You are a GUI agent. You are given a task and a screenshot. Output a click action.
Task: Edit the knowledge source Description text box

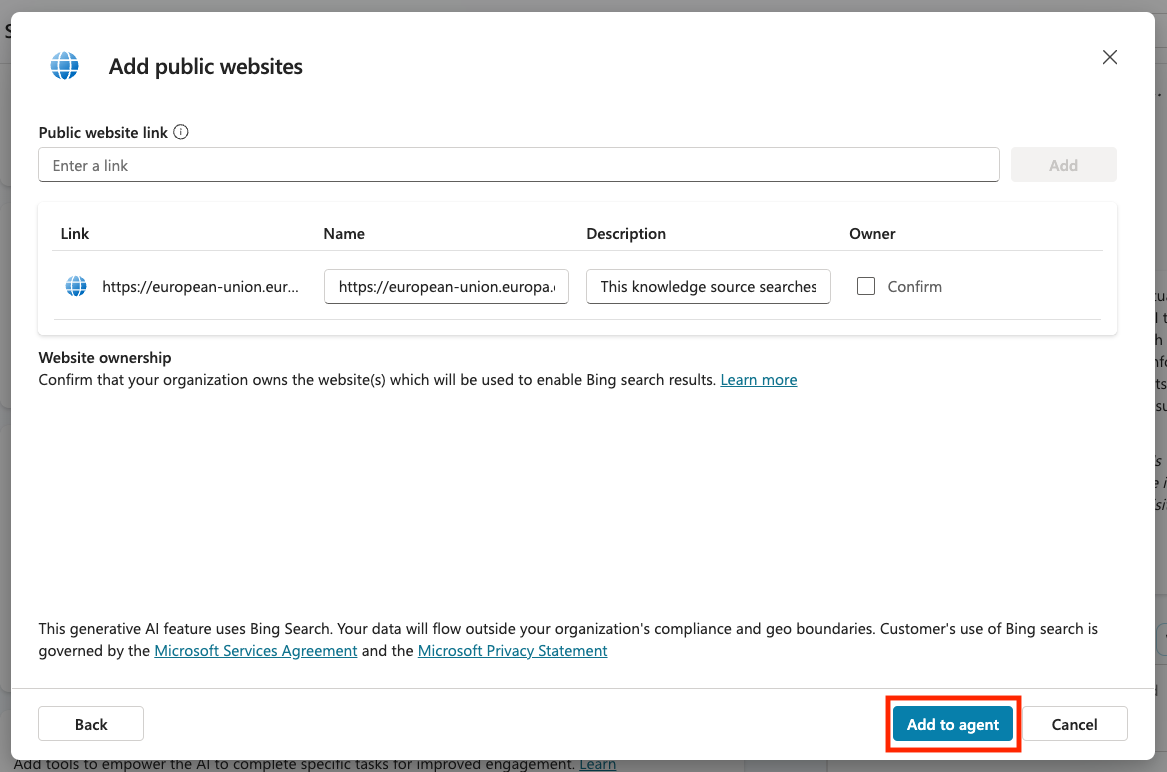pos(708,286)
